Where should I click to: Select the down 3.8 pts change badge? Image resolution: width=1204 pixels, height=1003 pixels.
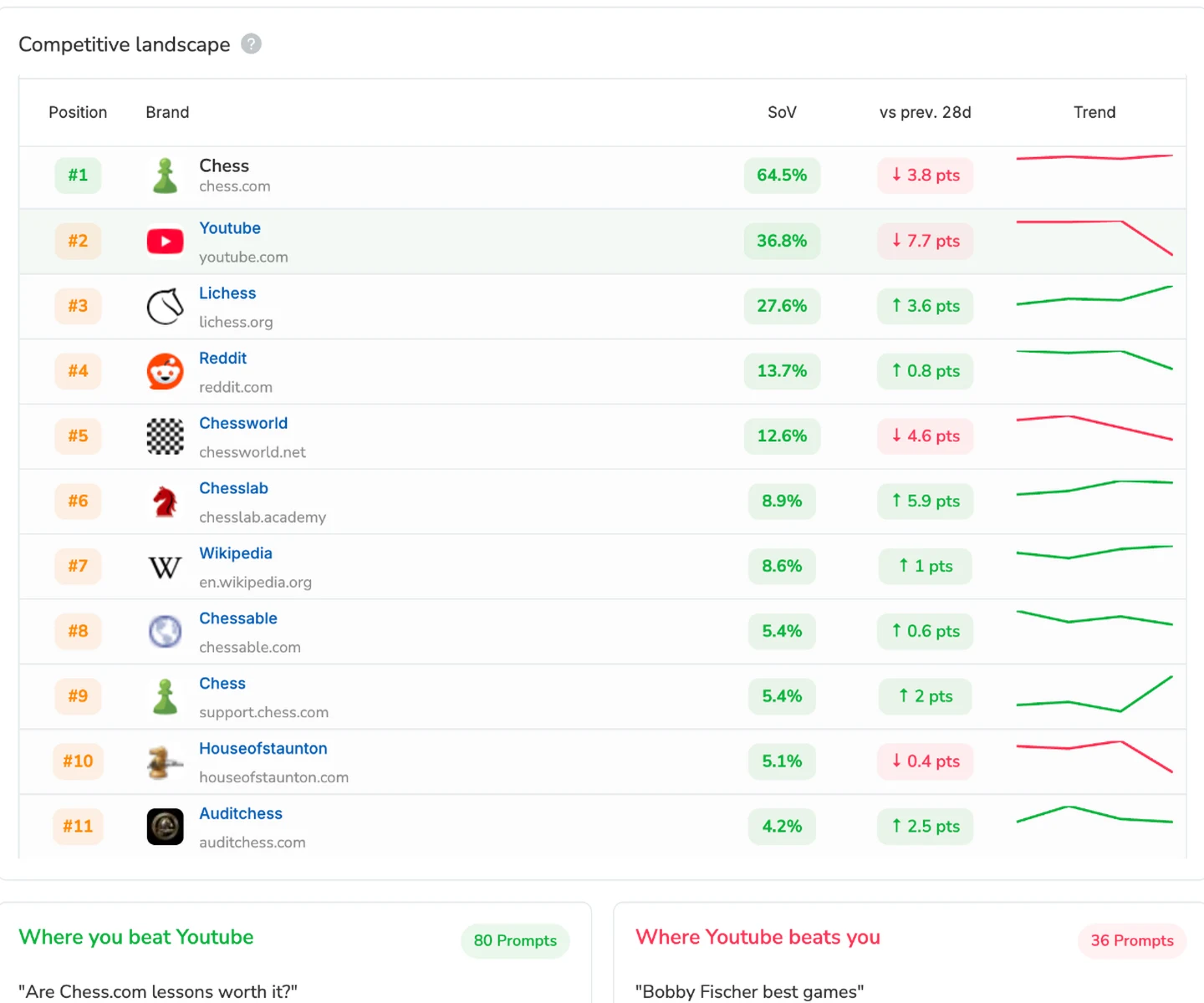(x=926, y=176)
